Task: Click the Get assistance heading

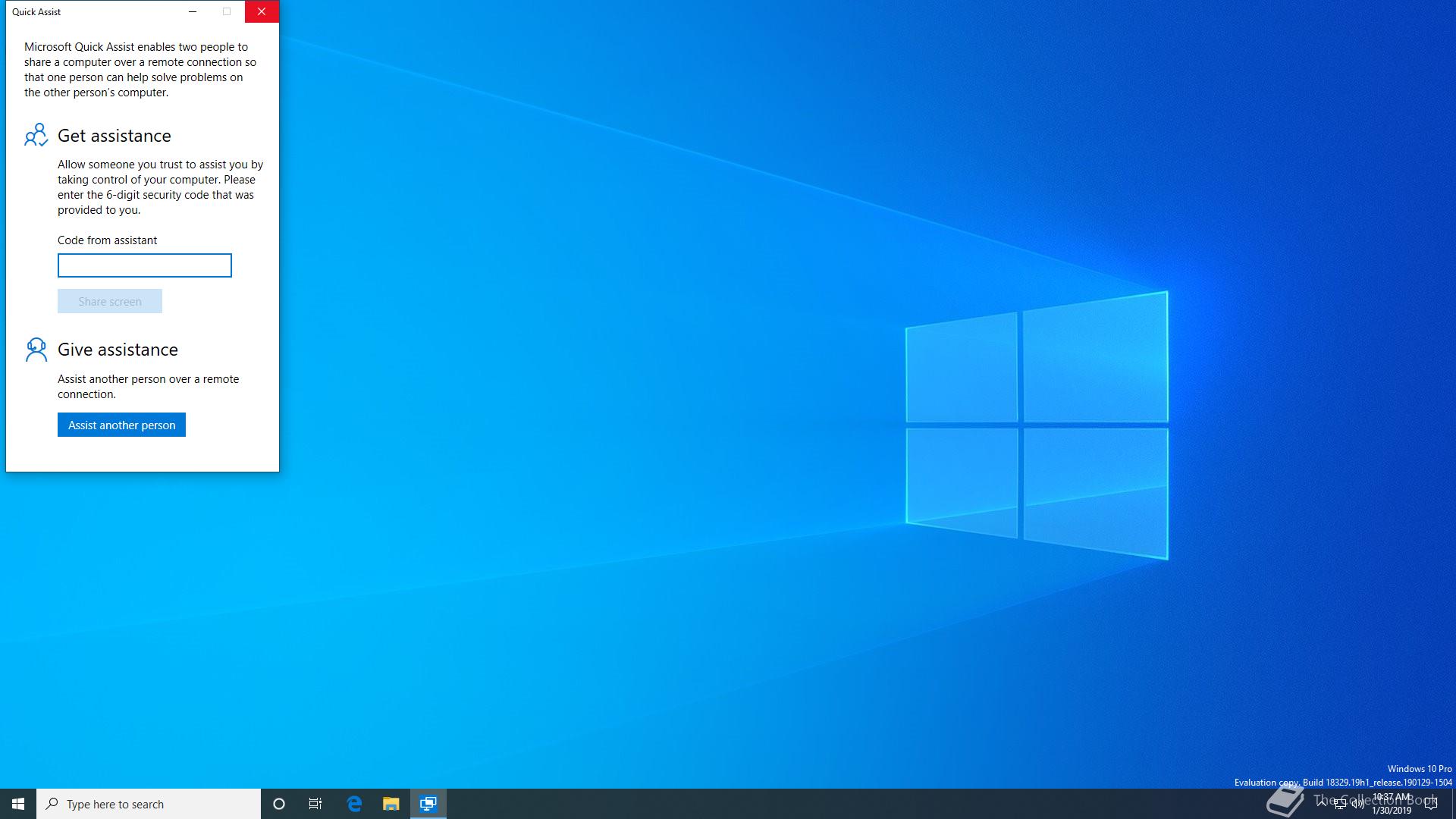Action: tap(115, 136)
